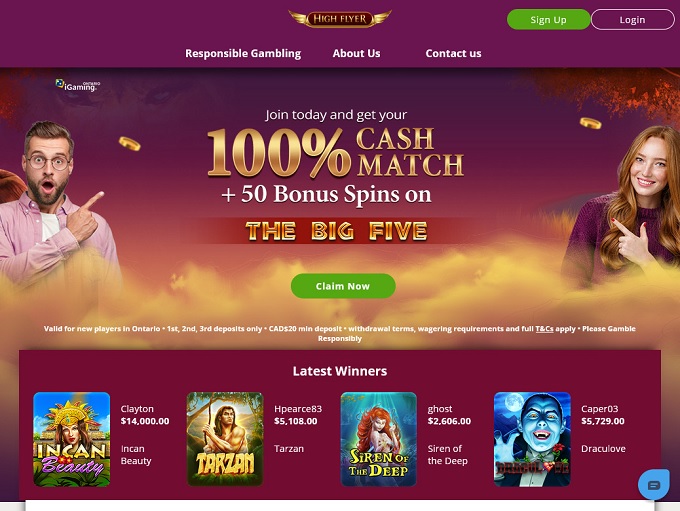Click The Big Five game banner
Screen dimensions: 680x511
337,231
